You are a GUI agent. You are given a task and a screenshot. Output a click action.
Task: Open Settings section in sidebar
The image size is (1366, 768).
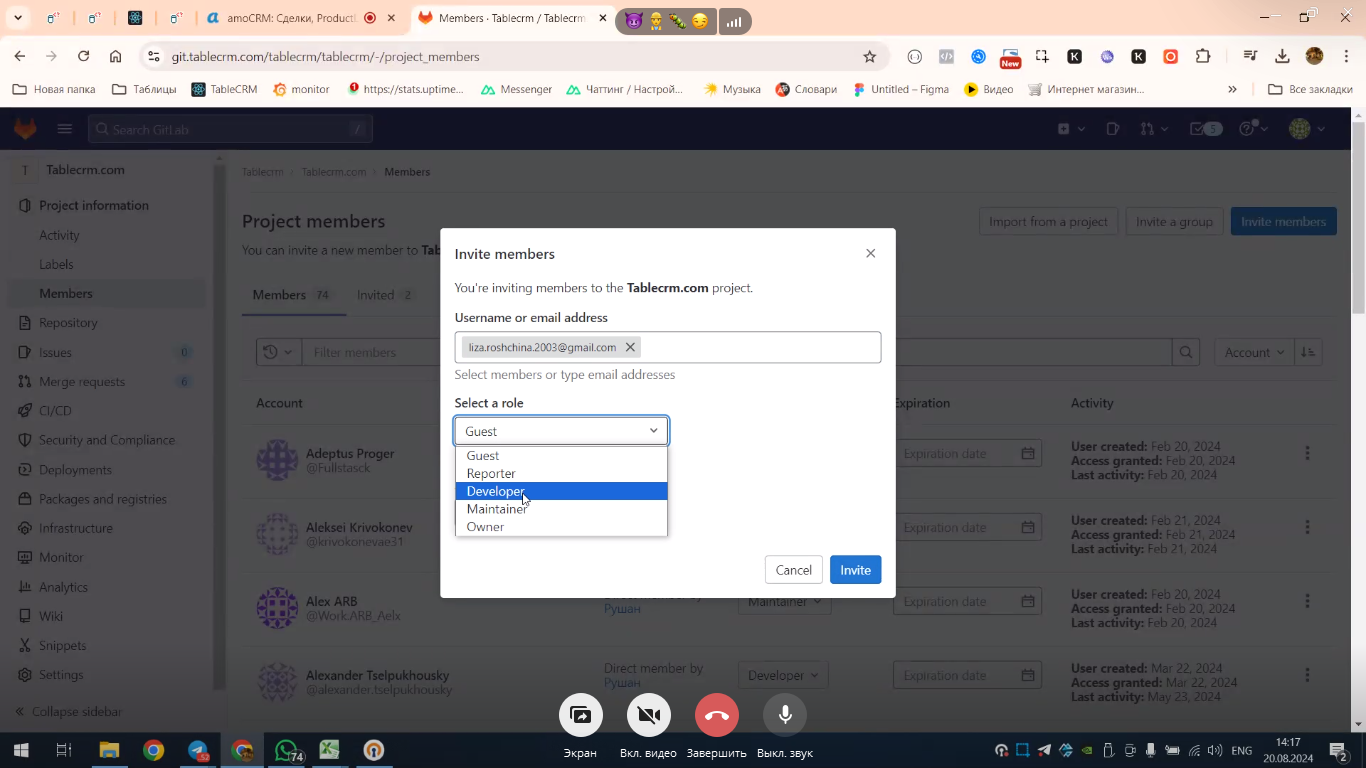[x=61, y=675]
